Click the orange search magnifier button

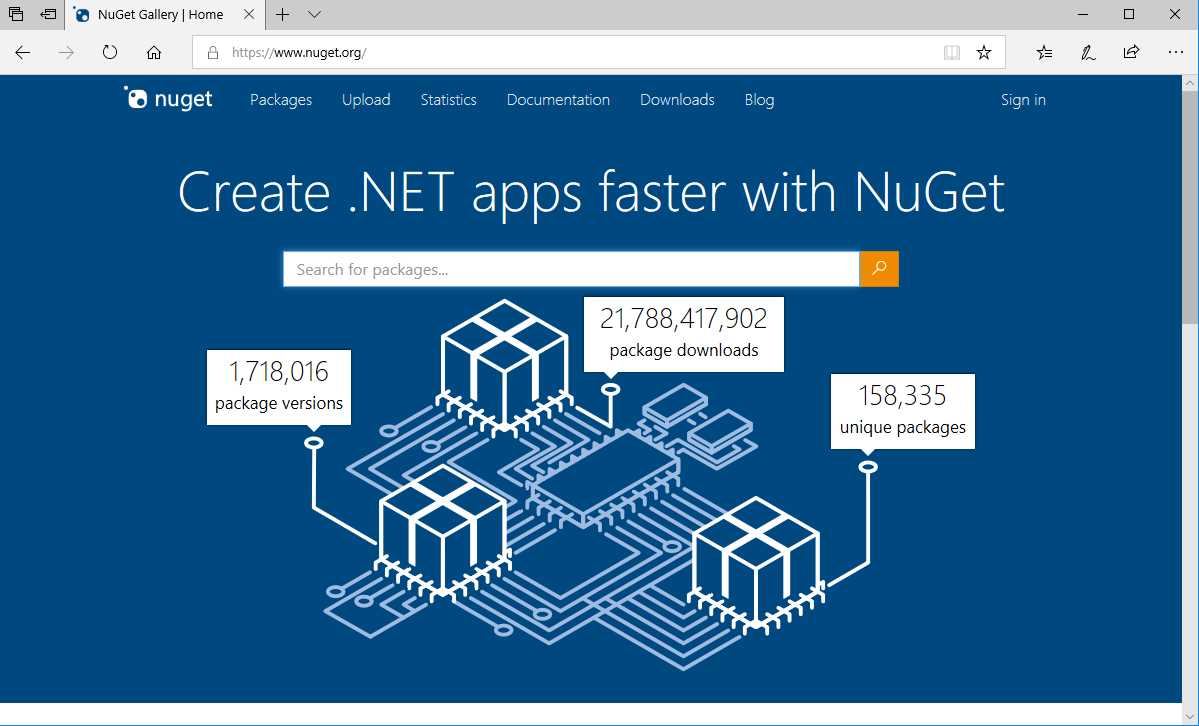(x=878, y=268)
